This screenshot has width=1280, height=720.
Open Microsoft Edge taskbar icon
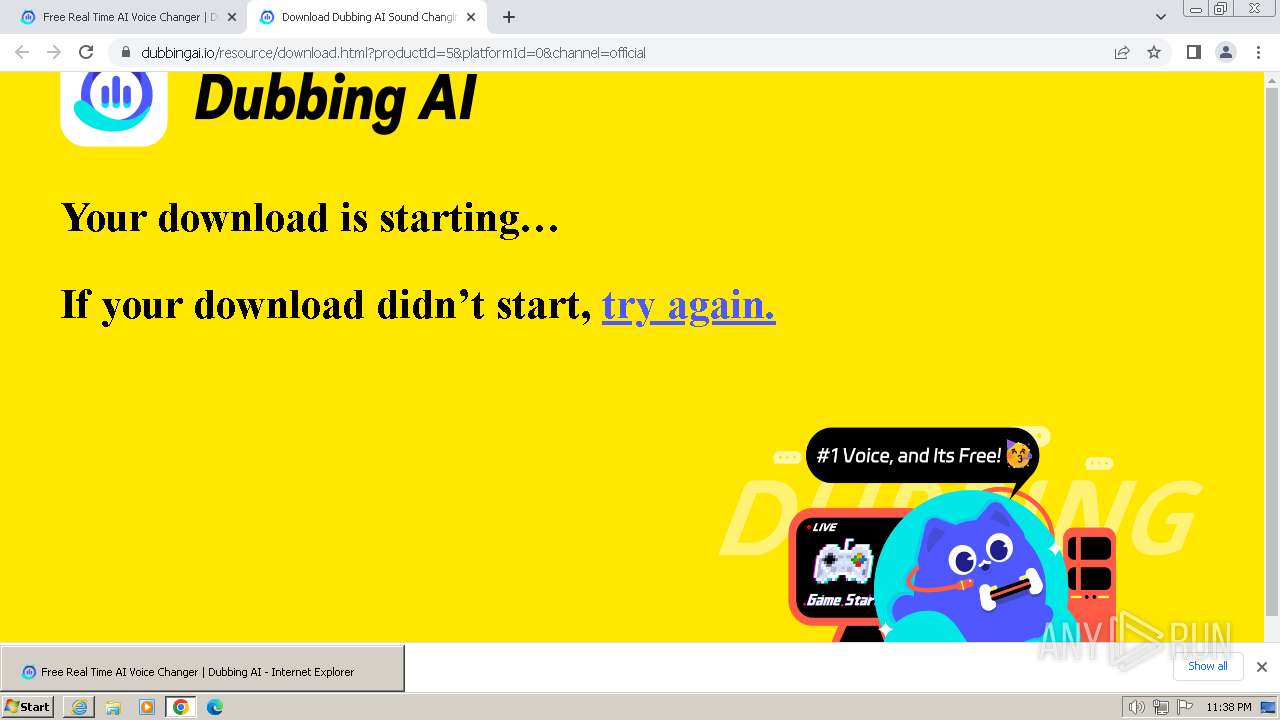[x=214, y=707]
